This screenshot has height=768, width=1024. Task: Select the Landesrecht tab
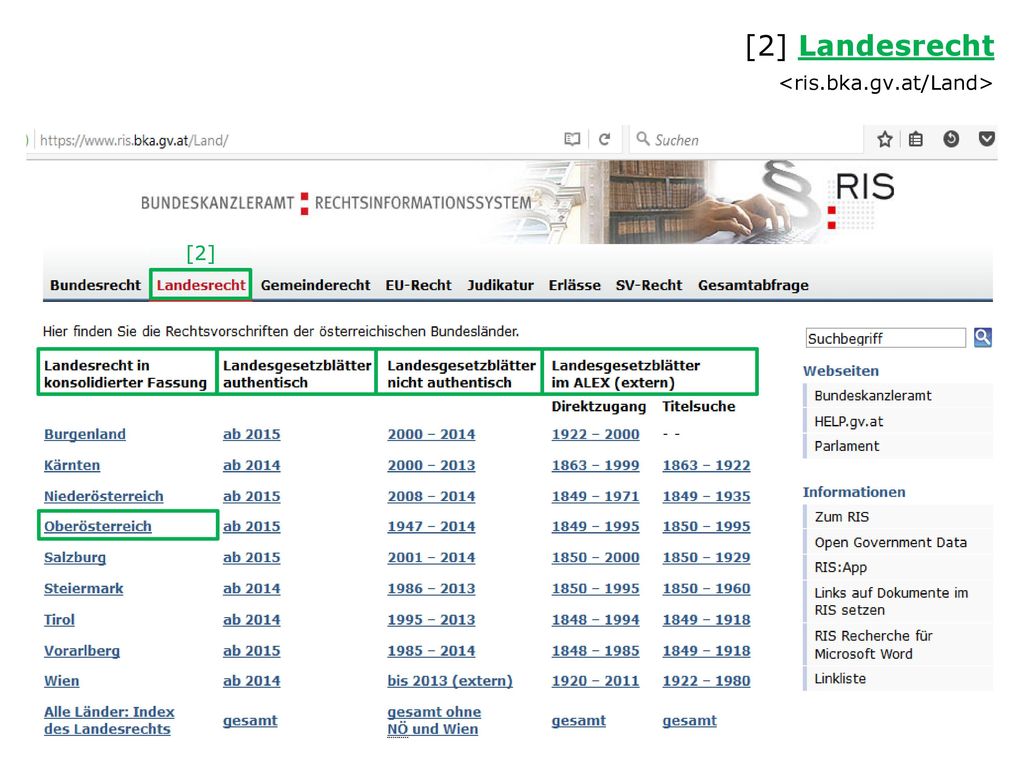(200, 285)
